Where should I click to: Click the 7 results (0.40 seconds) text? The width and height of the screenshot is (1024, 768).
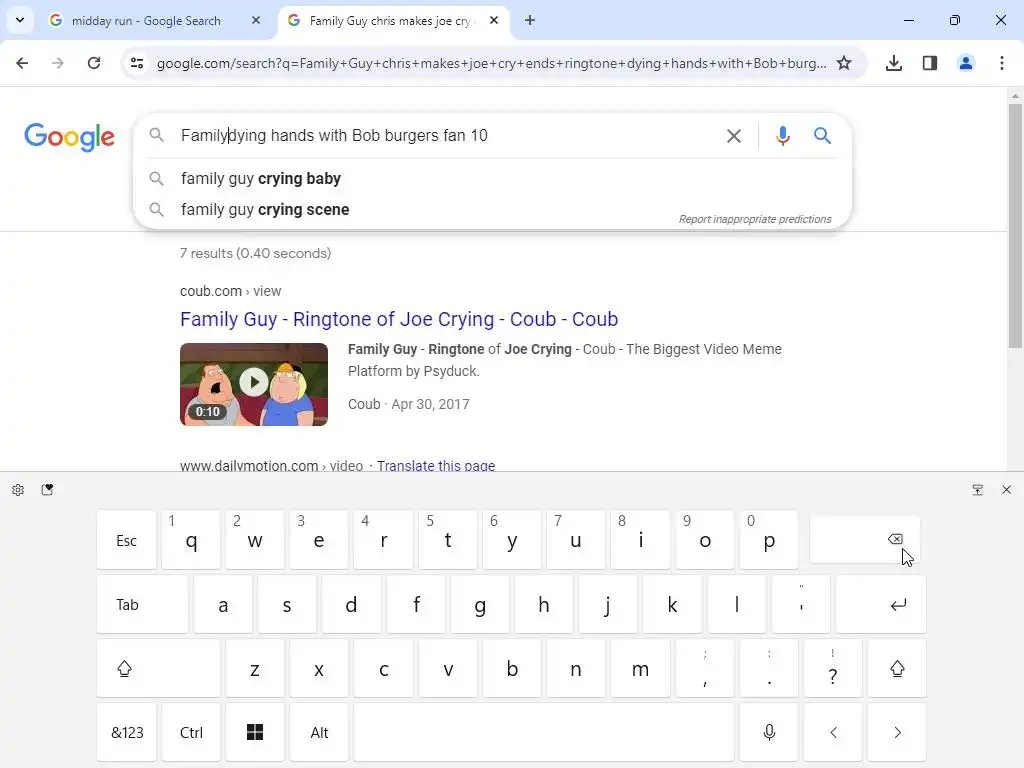click(x=255, y=253)
